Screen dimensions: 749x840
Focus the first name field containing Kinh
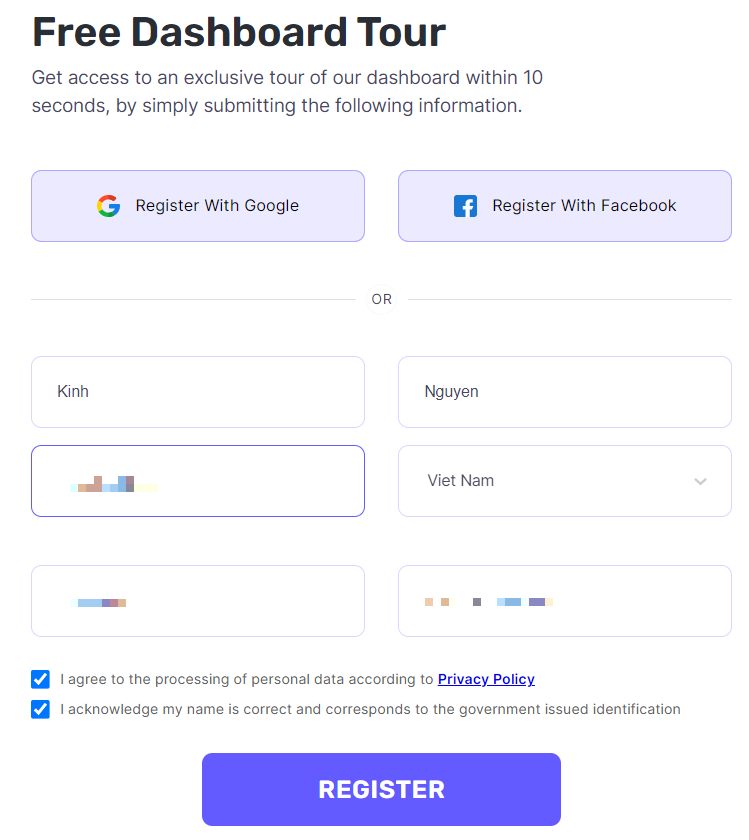[198, 392]
